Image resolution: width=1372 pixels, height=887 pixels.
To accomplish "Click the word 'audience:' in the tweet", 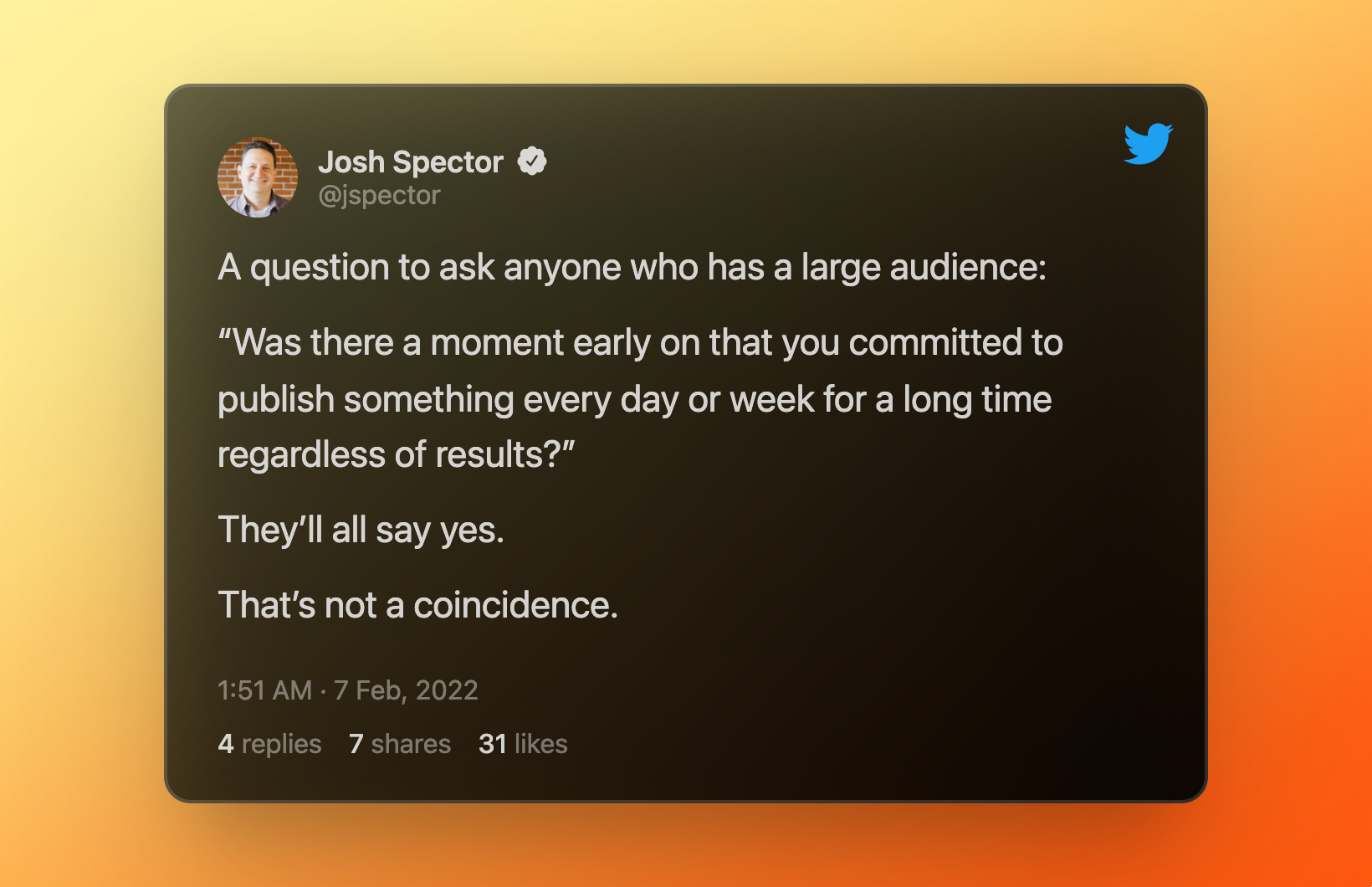I will [x=968, y=268].
